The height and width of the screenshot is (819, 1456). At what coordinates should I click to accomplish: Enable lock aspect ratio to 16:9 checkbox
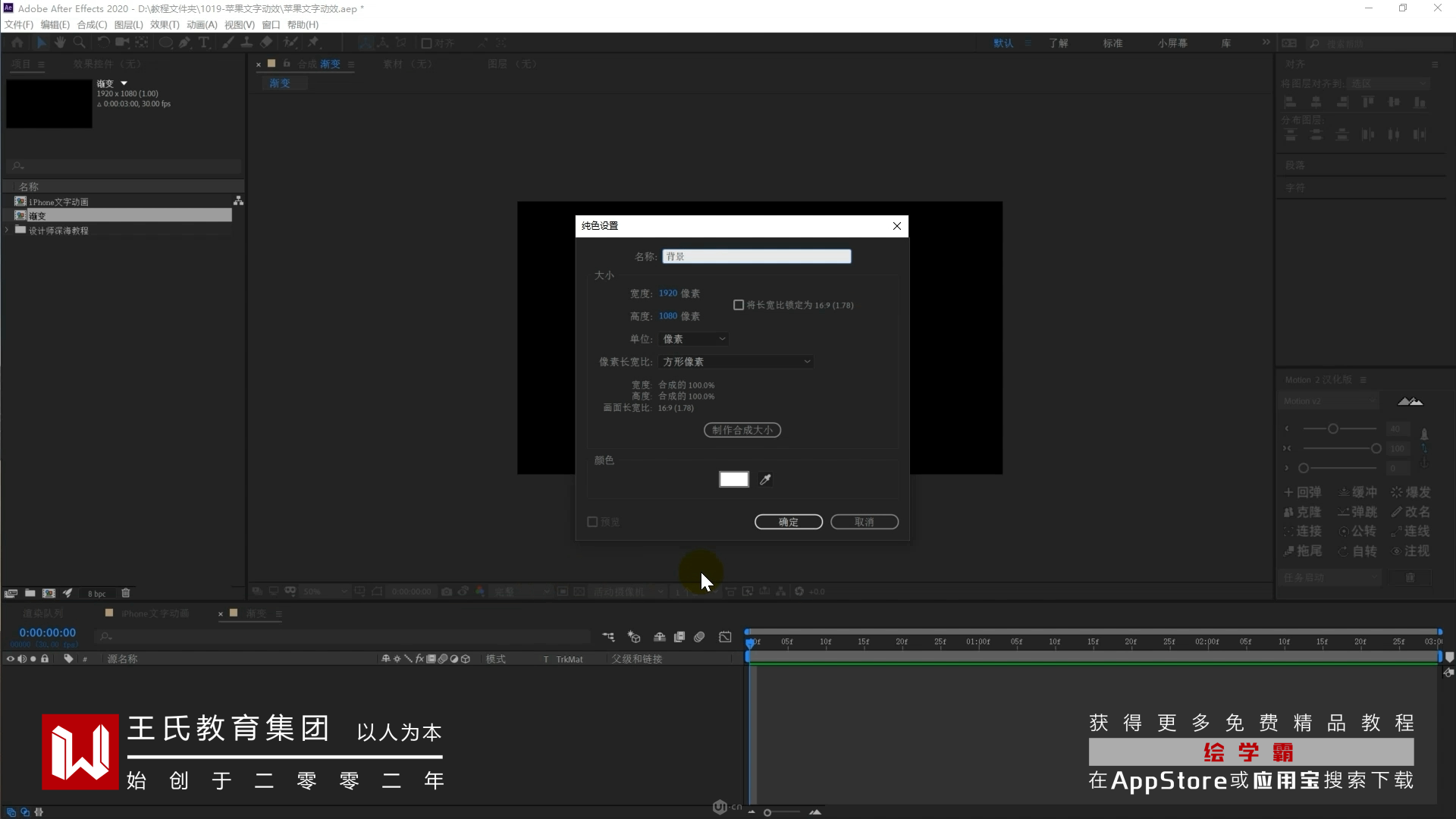[739, 305]
